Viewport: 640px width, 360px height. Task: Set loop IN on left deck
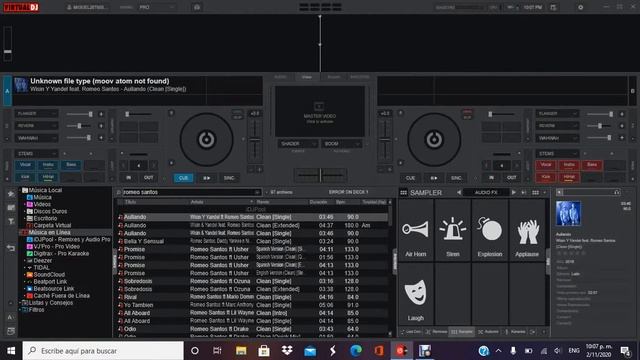(129, 178)
